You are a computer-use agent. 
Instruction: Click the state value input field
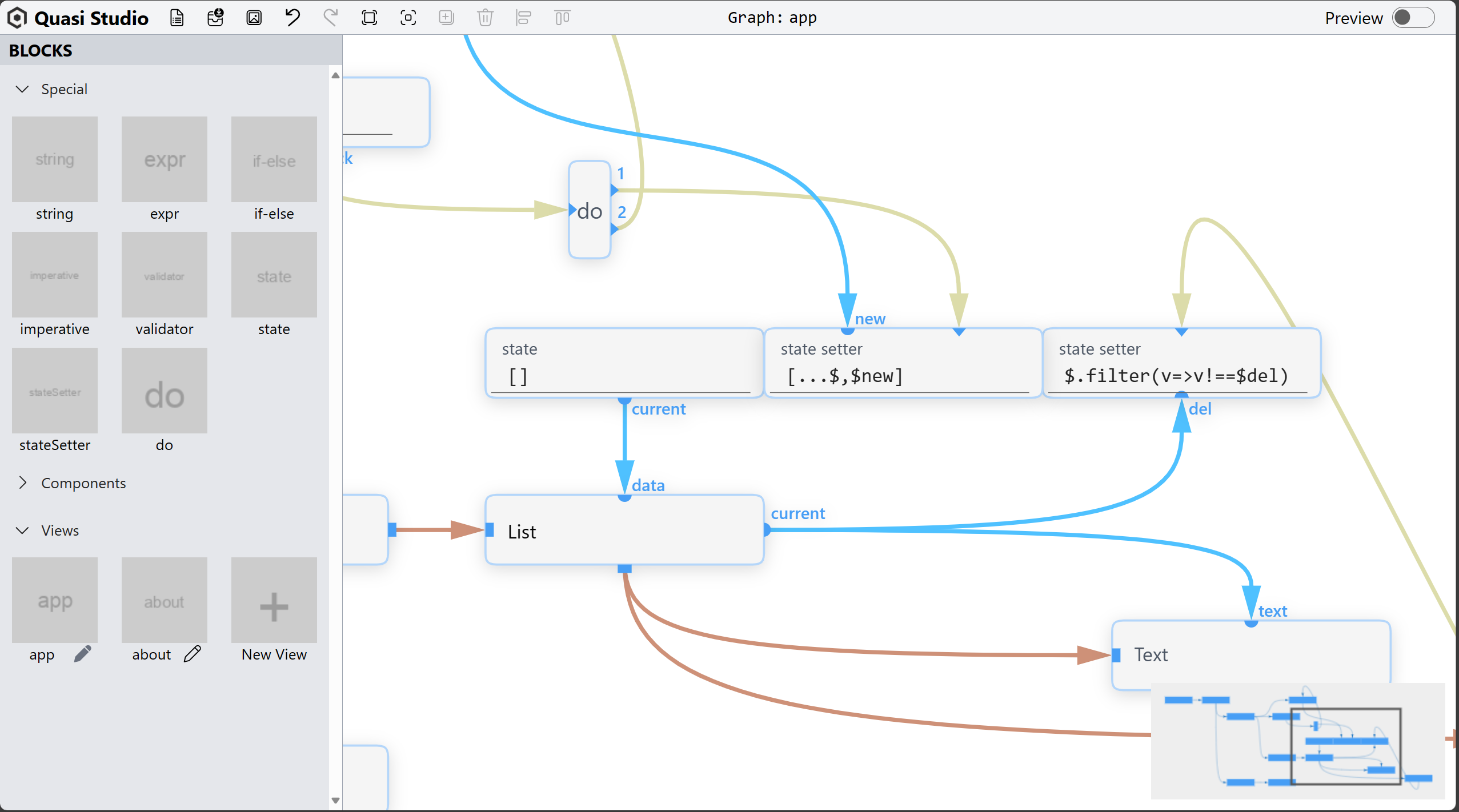point(620,377)
